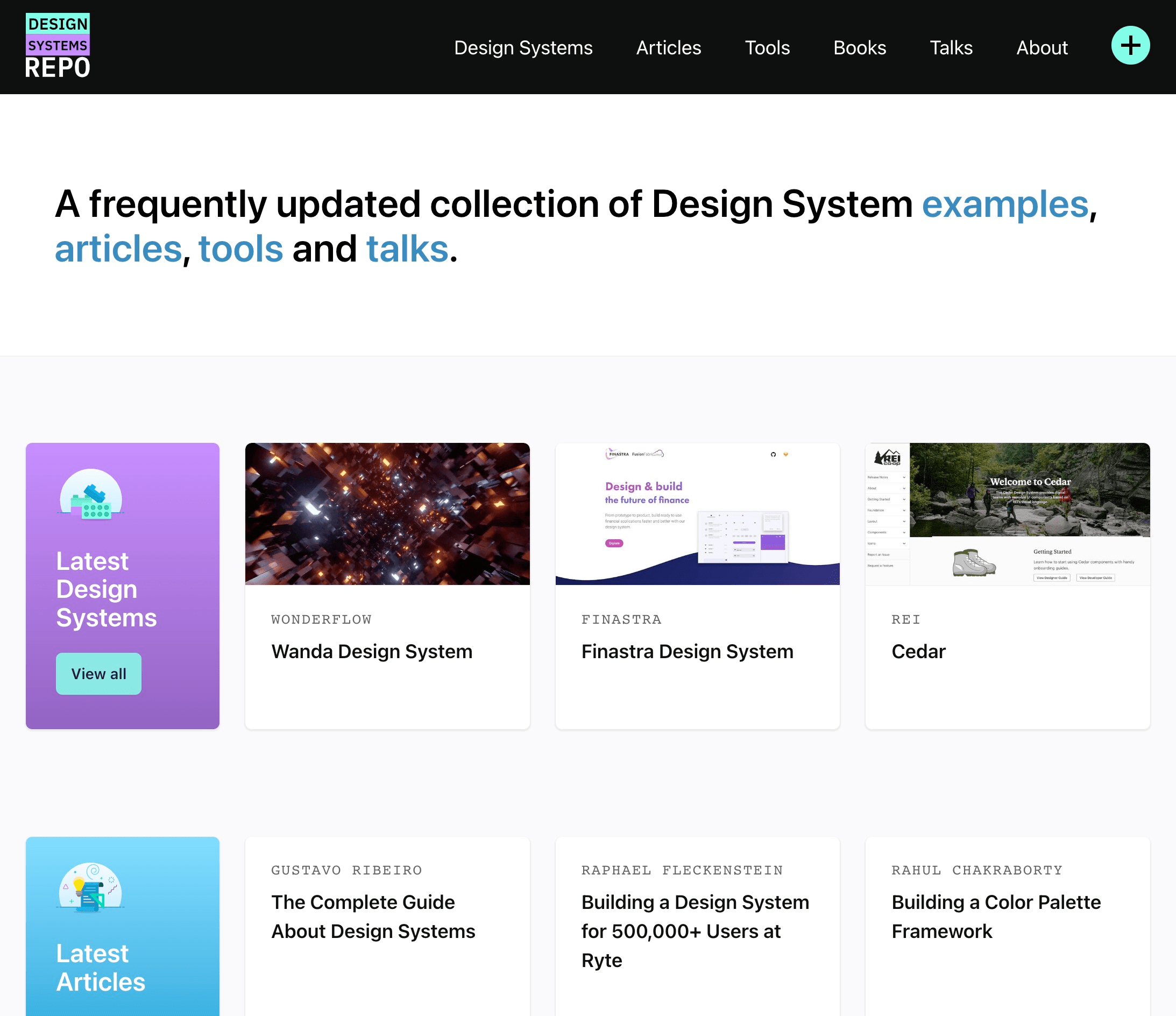This screenshot has width=1176, height=1016.
Task: Click the green plus submit button
Action: (1130, 45)
